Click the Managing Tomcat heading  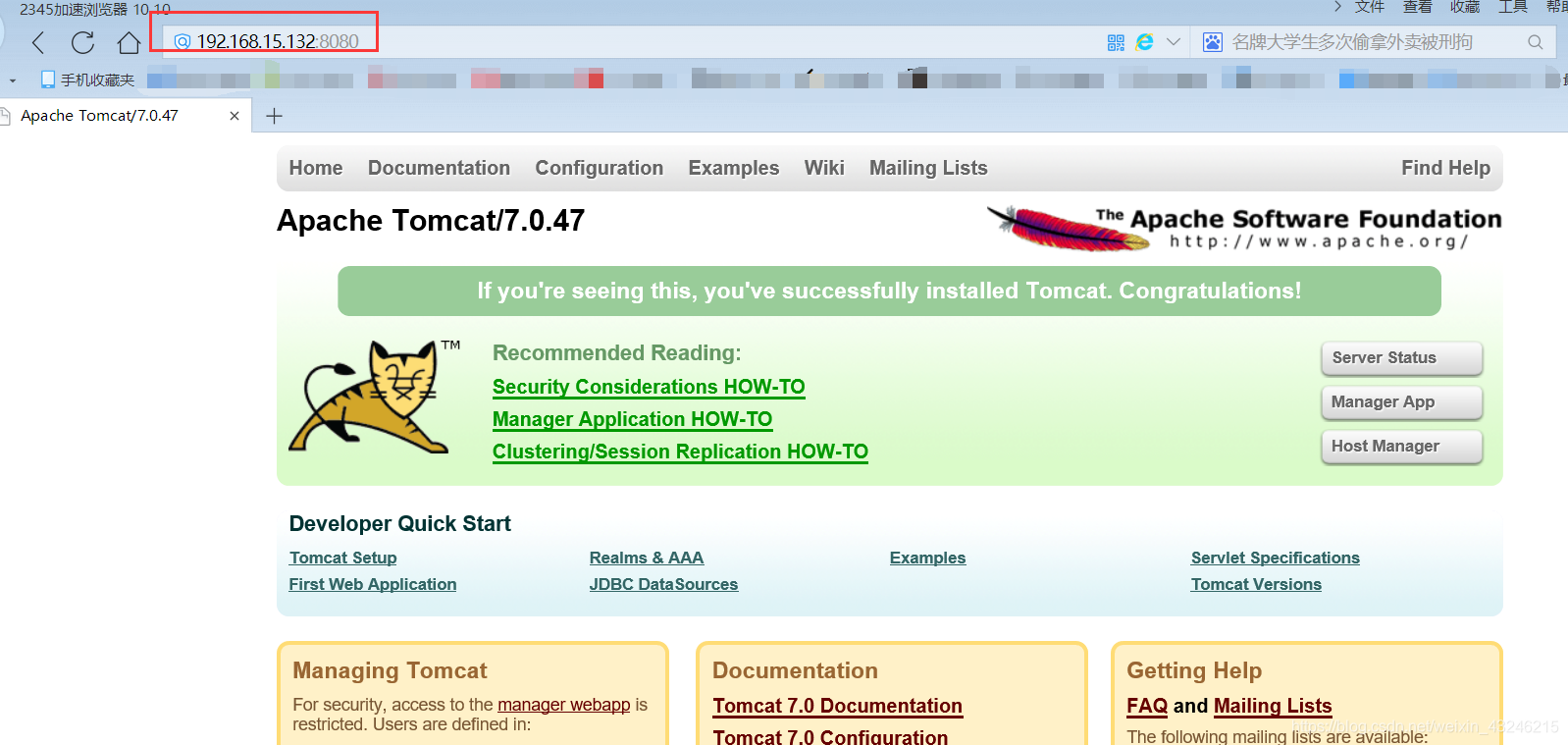pos(390,670)
